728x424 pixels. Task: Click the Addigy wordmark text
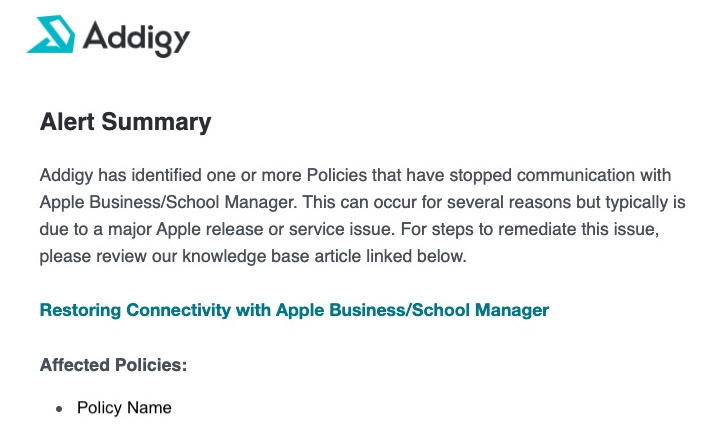click(x=136, y=39)
